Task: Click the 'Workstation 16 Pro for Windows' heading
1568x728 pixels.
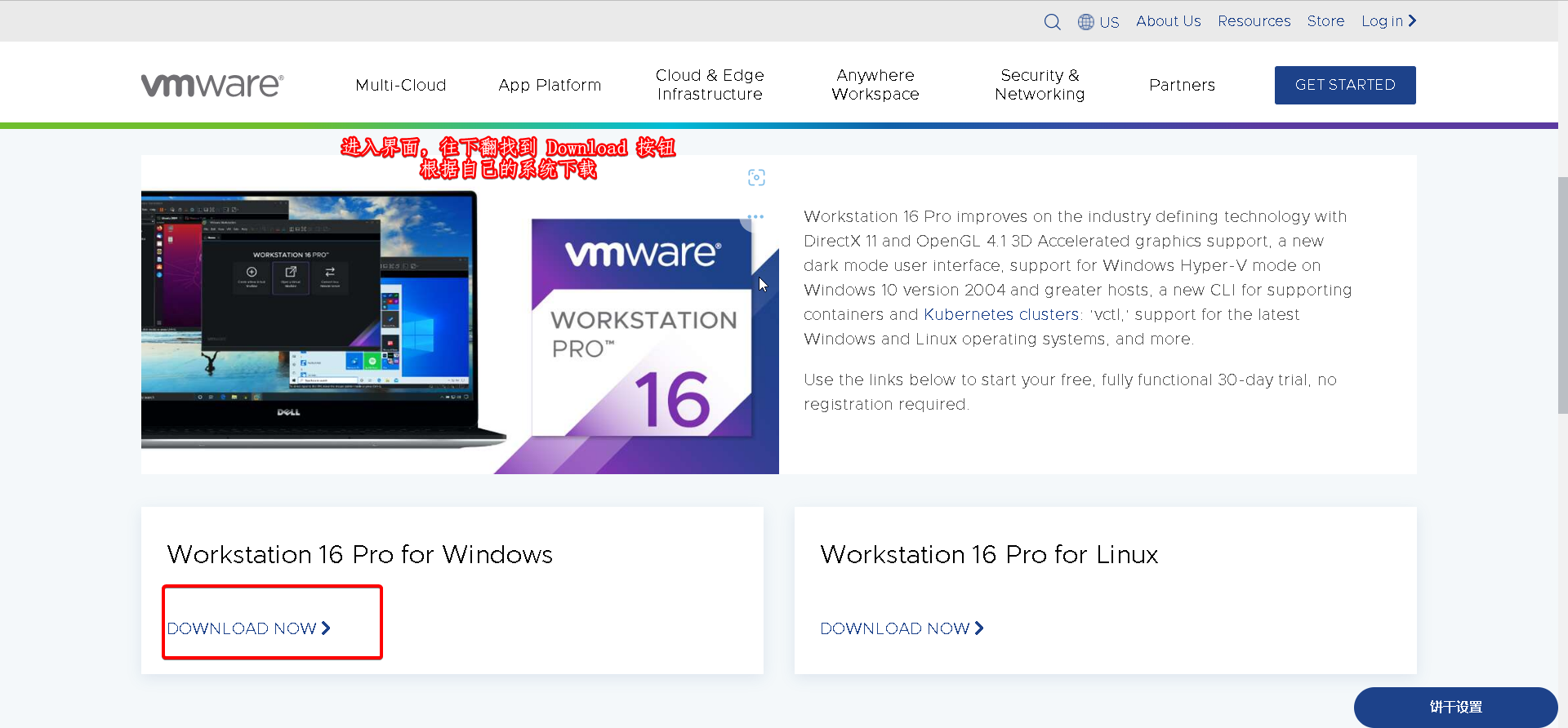Action: 360,554
